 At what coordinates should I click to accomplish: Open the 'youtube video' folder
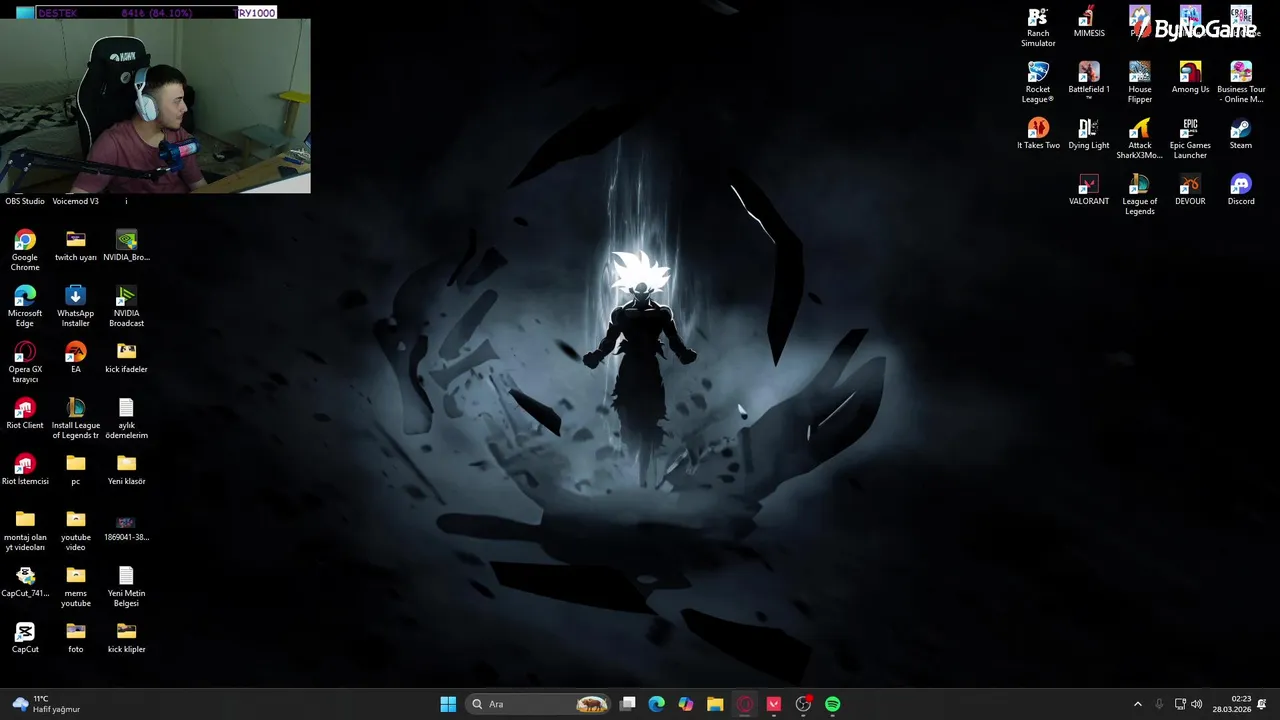pyautogui.click(x=76, y=529)
